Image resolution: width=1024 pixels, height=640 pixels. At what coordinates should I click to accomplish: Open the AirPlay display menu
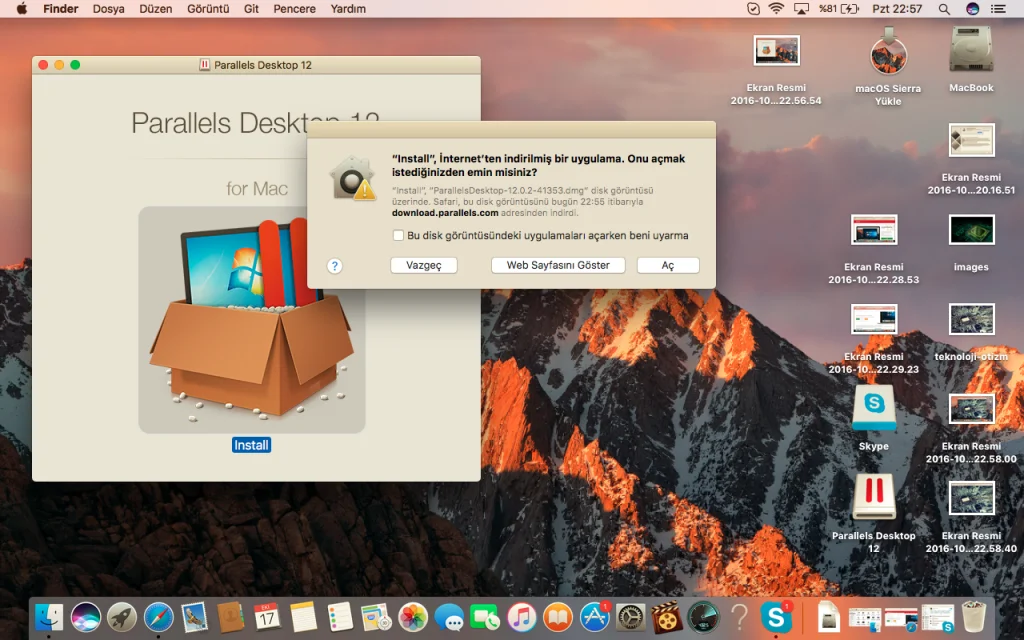[801, 9]
